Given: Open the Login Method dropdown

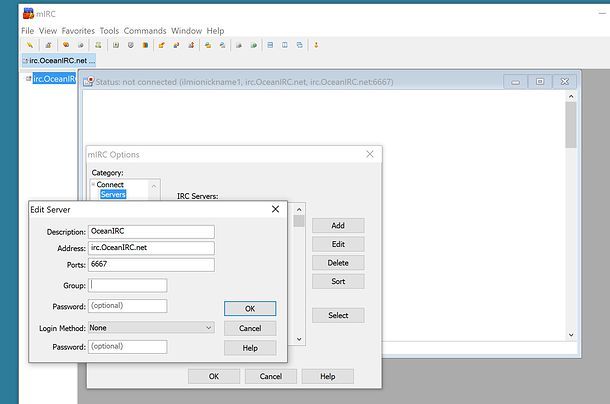Looking at the screenshot, I should tap(151, 328).
